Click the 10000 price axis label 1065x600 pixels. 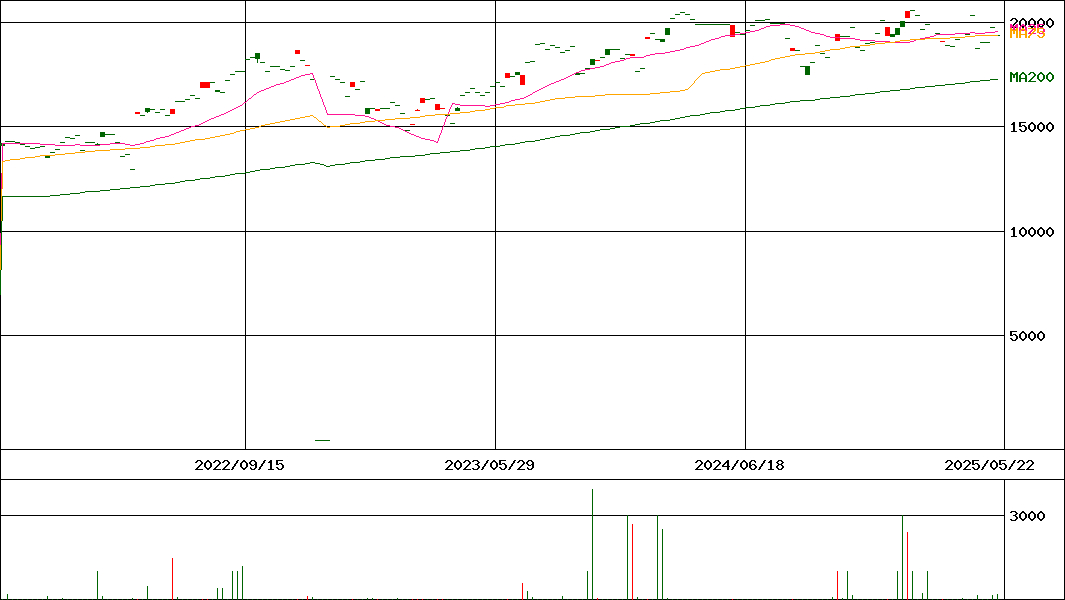(1032, 232)
